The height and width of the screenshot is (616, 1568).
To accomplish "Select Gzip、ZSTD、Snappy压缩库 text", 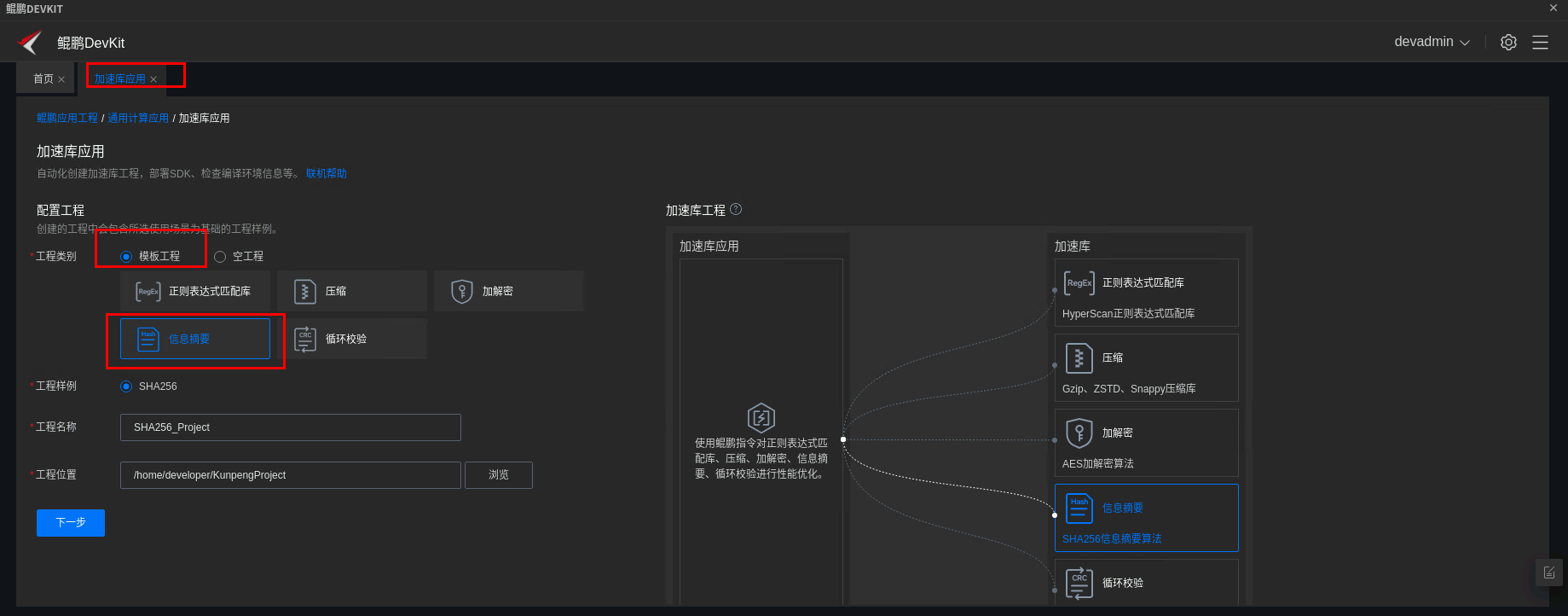I will click(1129, 389).
